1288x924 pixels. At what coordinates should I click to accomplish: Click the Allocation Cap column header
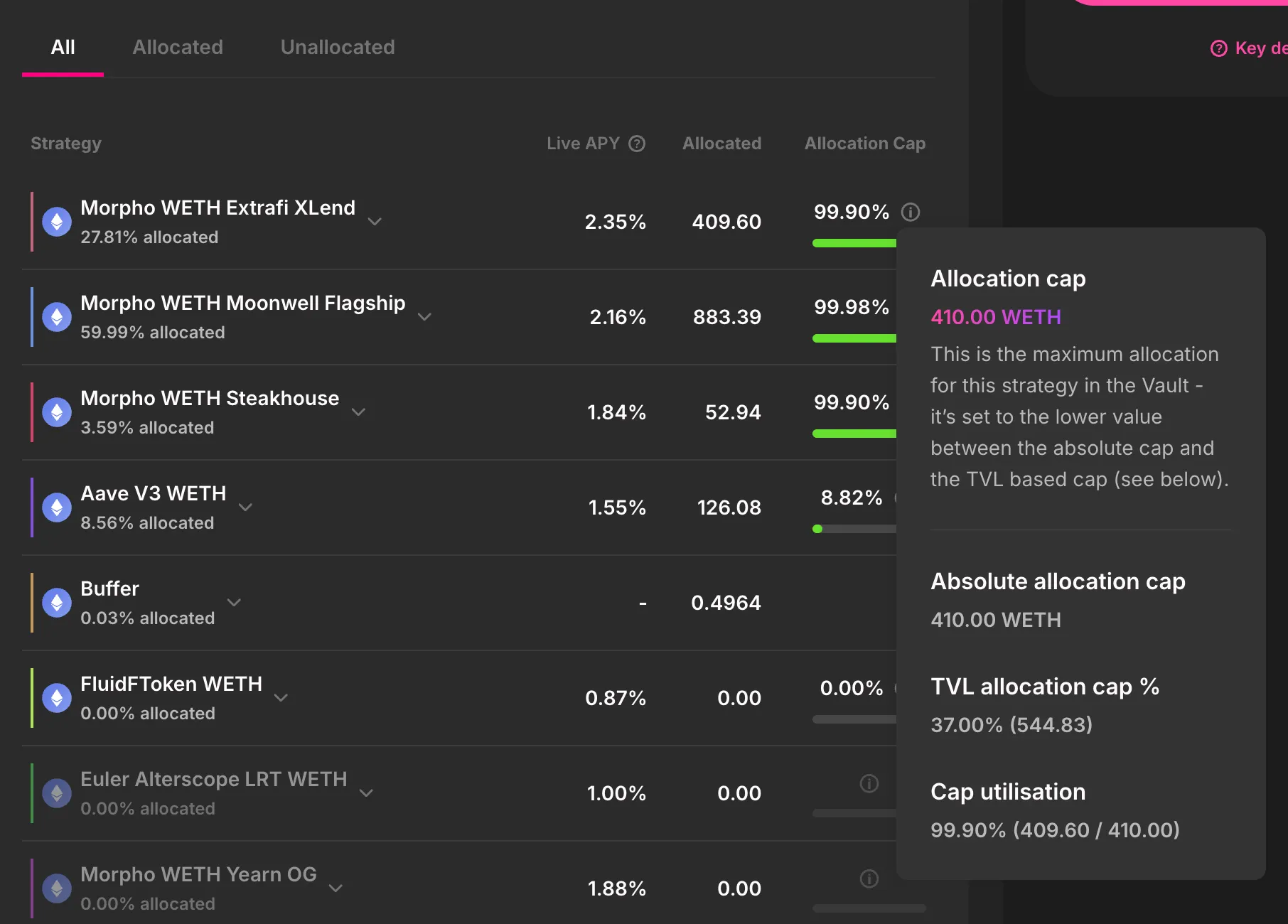pos(864,144)
